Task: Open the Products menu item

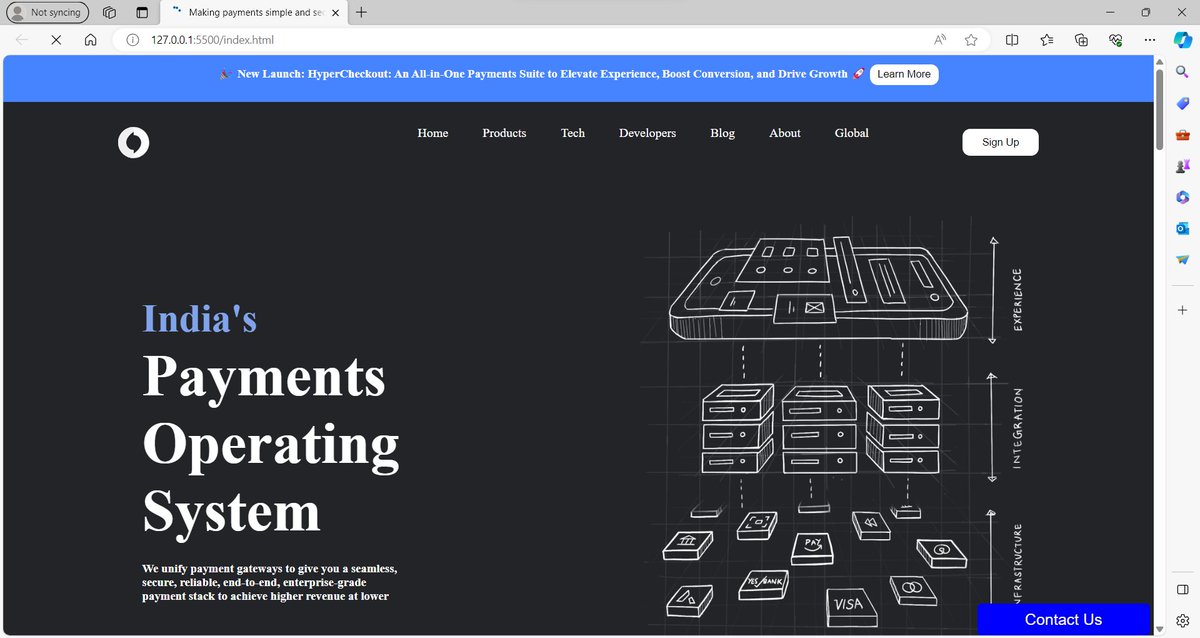Action: coord(504,133)
